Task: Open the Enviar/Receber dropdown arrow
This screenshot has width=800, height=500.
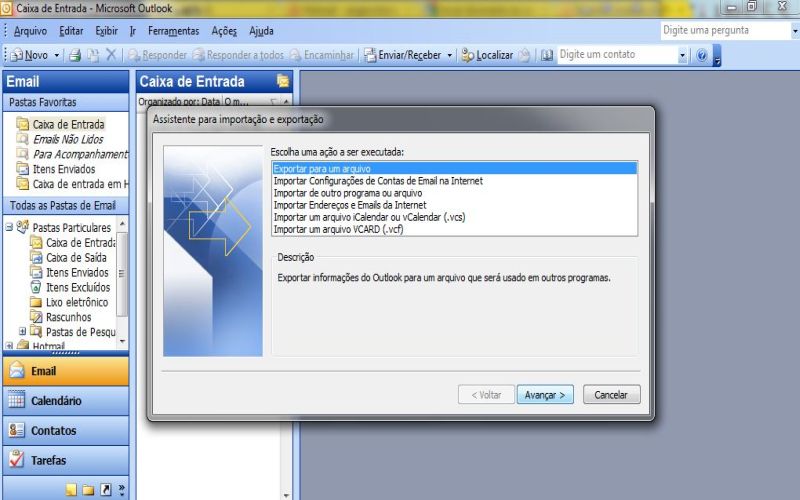Action: tap(449, 55)
